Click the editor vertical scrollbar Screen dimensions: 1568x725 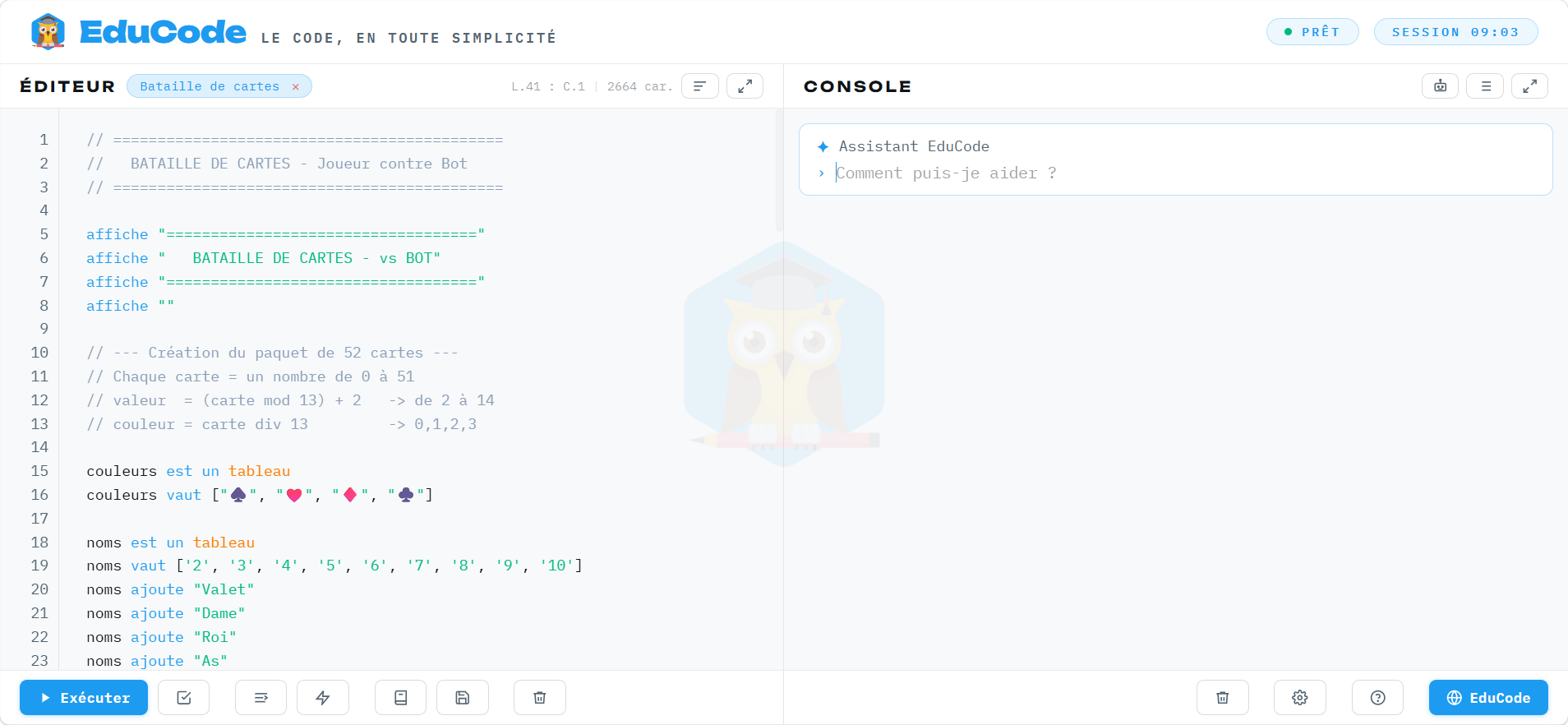point(778,170)
